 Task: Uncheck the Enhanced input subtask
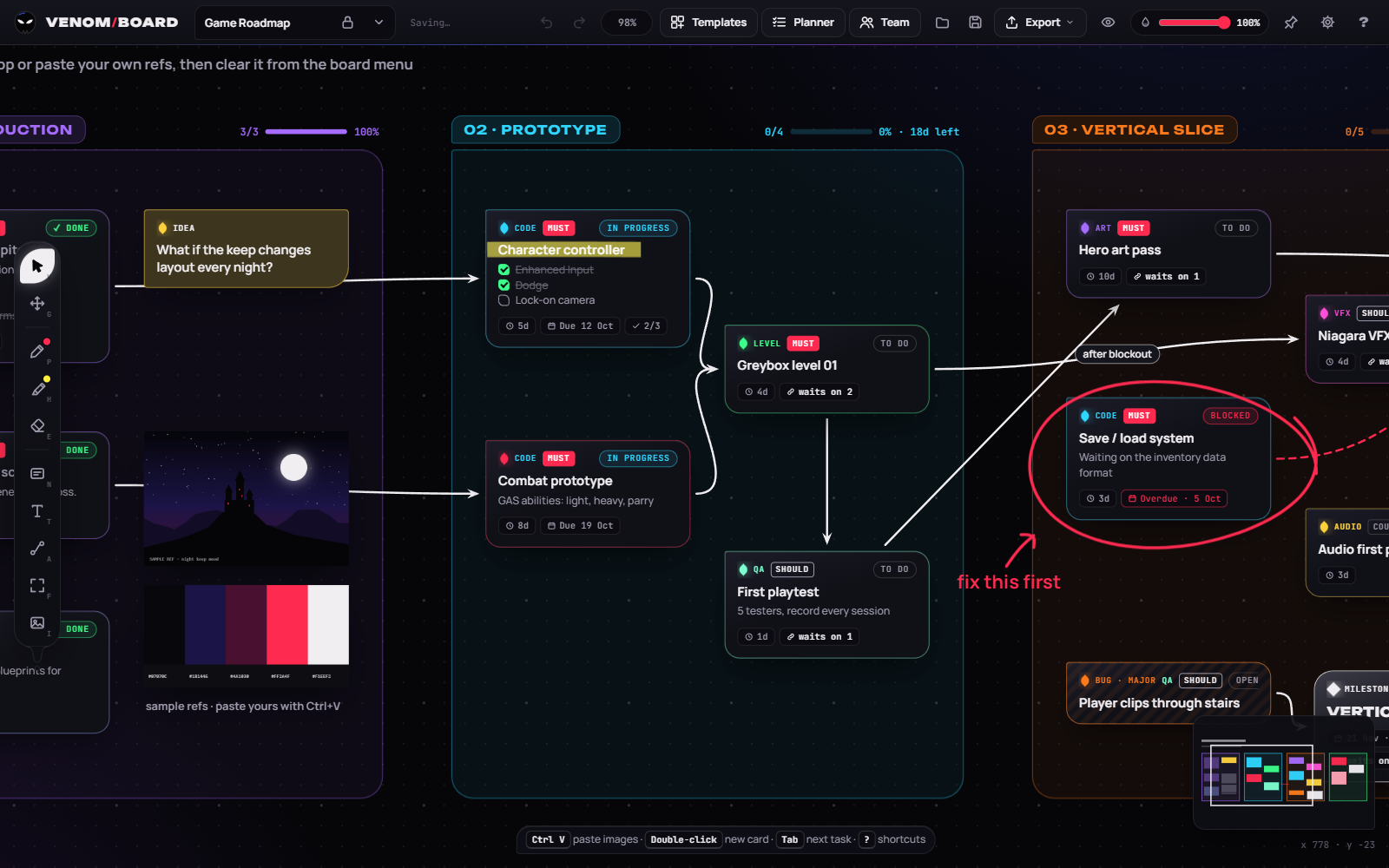pyautogui.click(x=504, y=270)
